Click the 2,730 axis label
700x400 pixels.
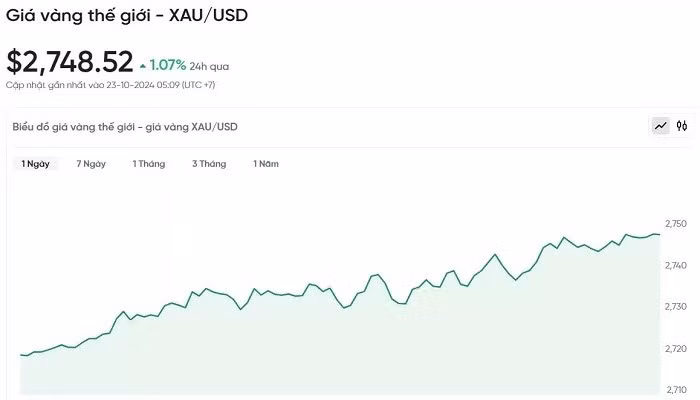click(x=676, y=306)
